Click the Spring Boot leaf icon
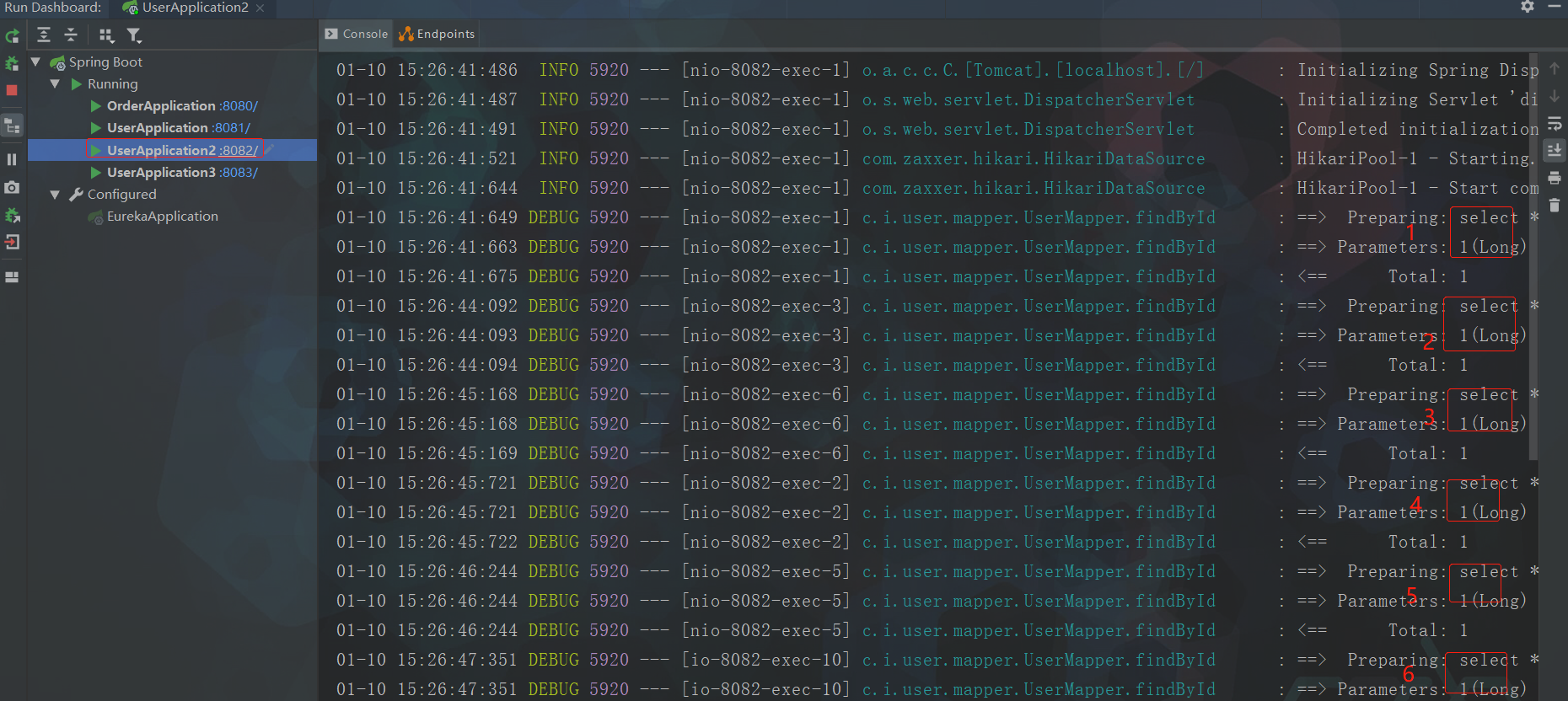The image size is (1568, 701). click(x=57, y=62)
